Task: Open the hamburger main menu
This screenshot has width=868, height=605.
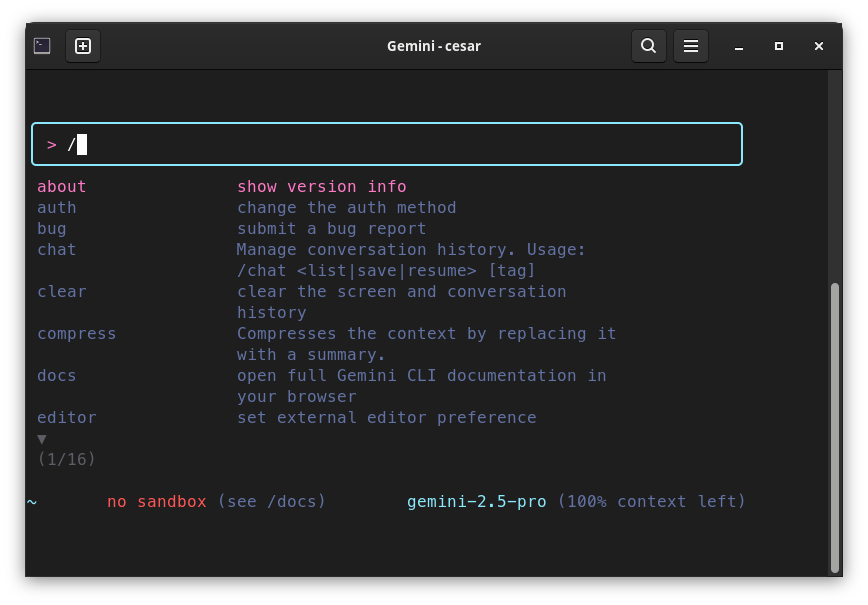Action: click(691, 46)
